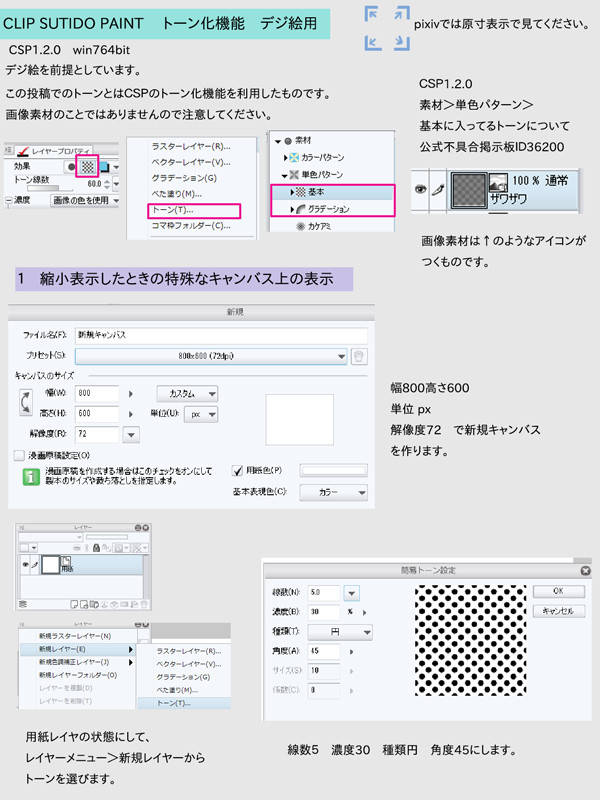Open the カスタム size dropdown
This screenshot has width=600, height=800.
(x=187, y=394)
